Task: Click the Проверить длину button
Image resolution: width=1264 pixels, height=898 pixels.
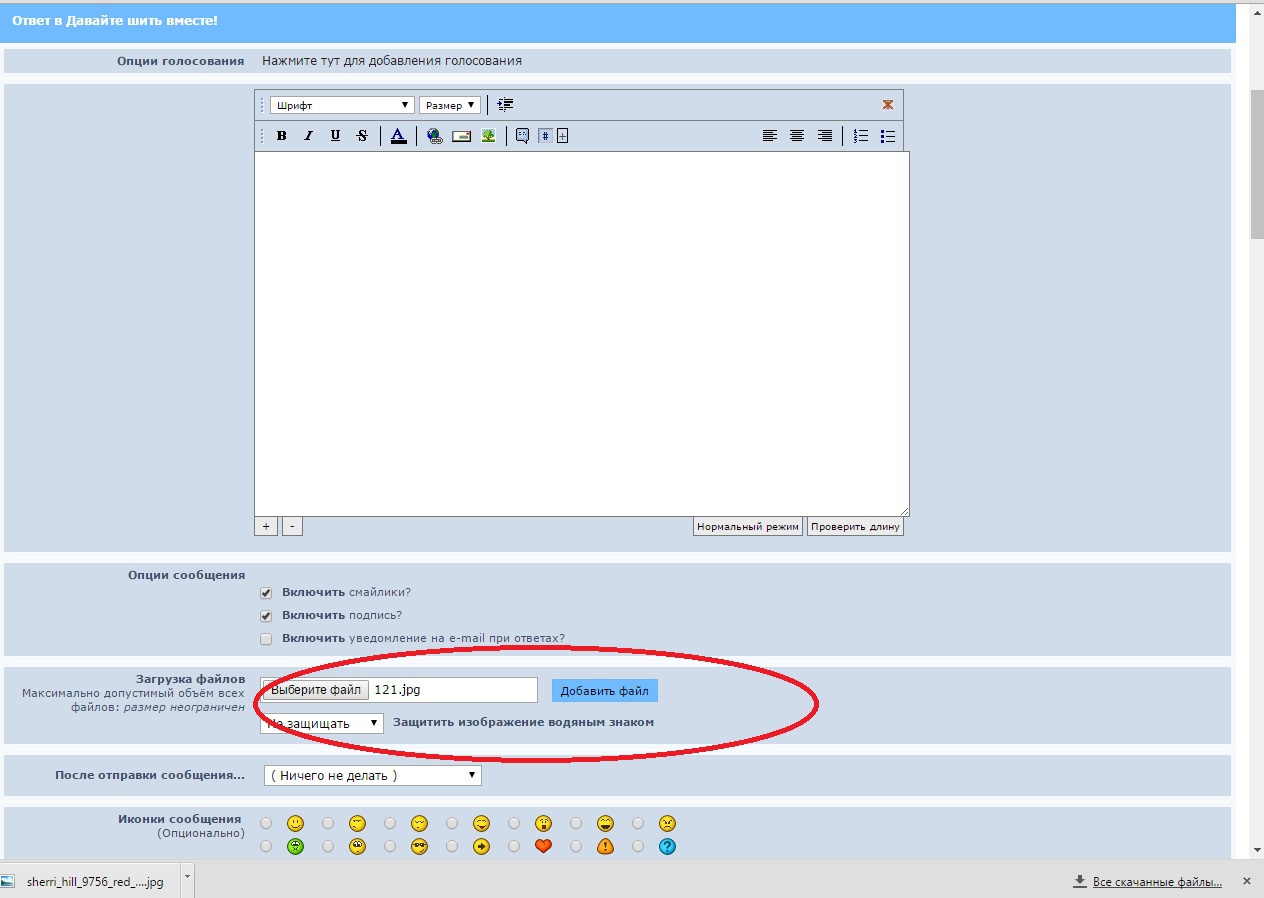Action: [855, 526]
